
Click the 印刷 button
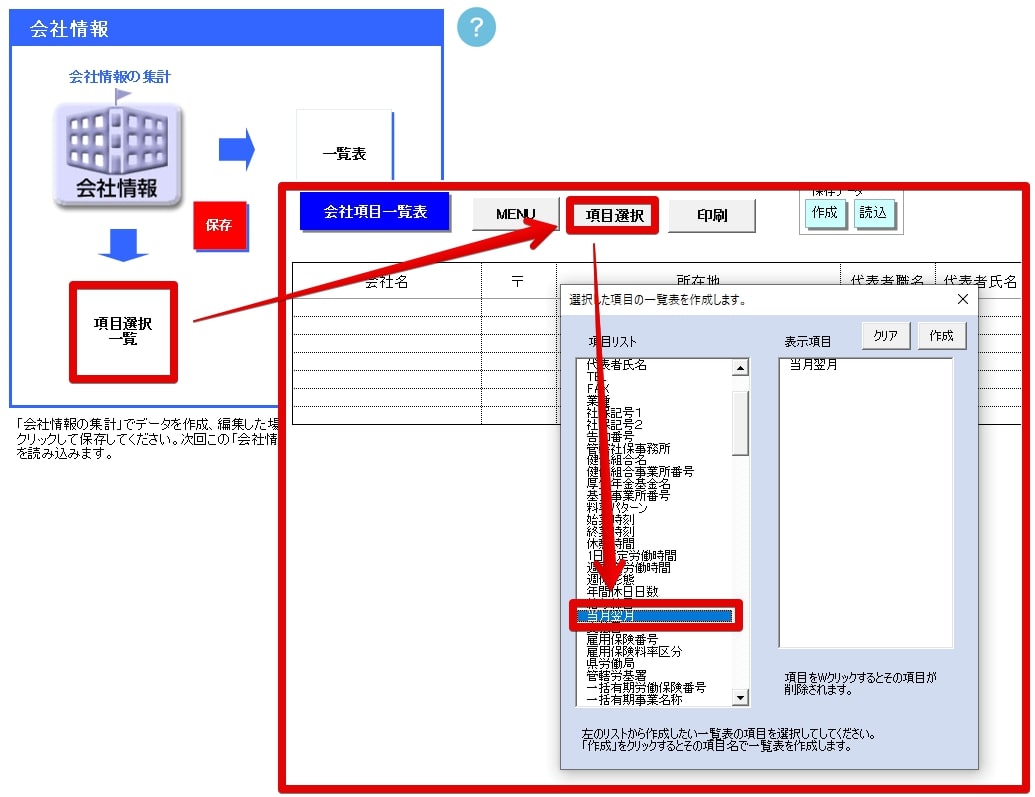coord(712,215)
